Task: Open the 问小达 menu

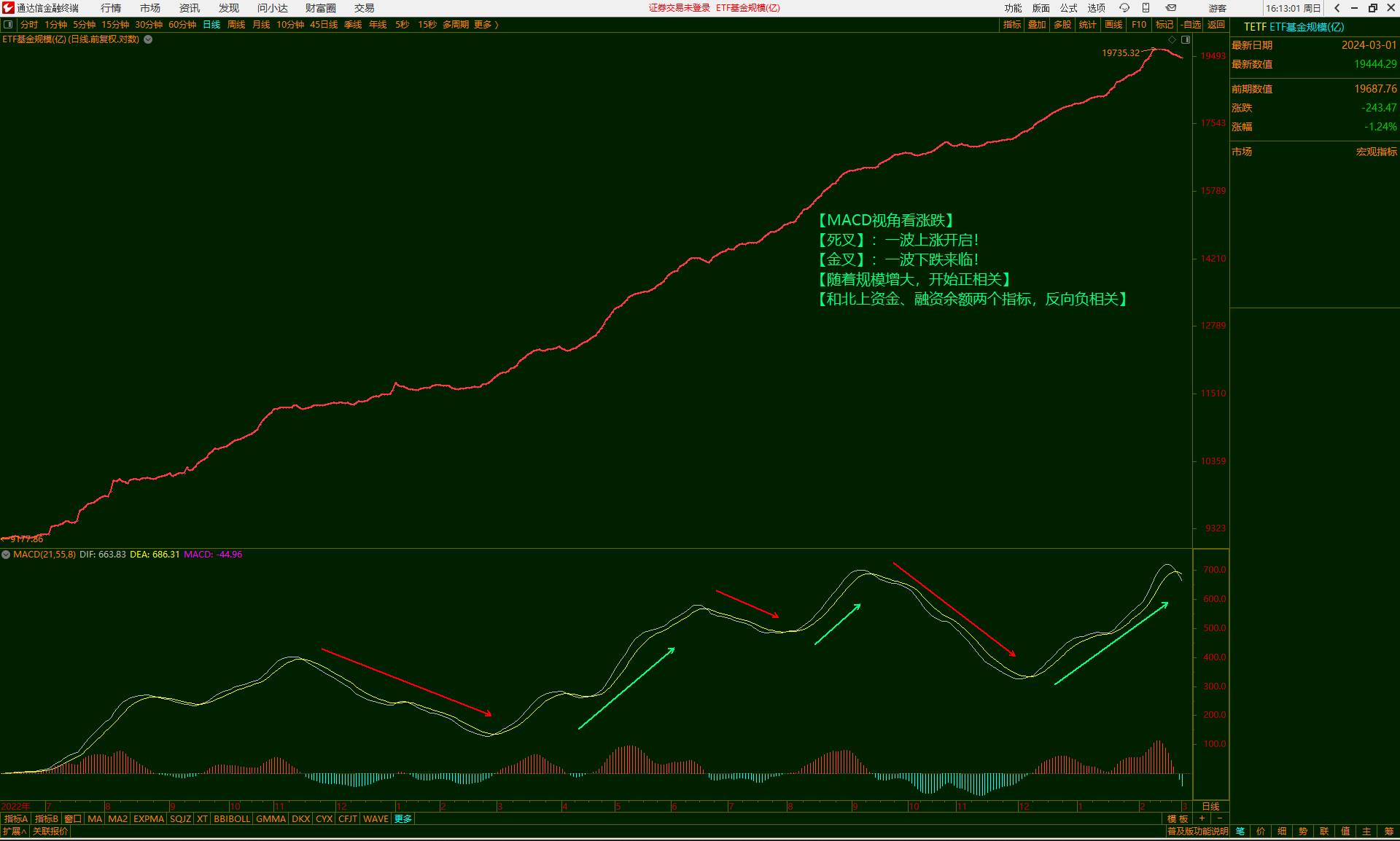Action: [273, 8]
